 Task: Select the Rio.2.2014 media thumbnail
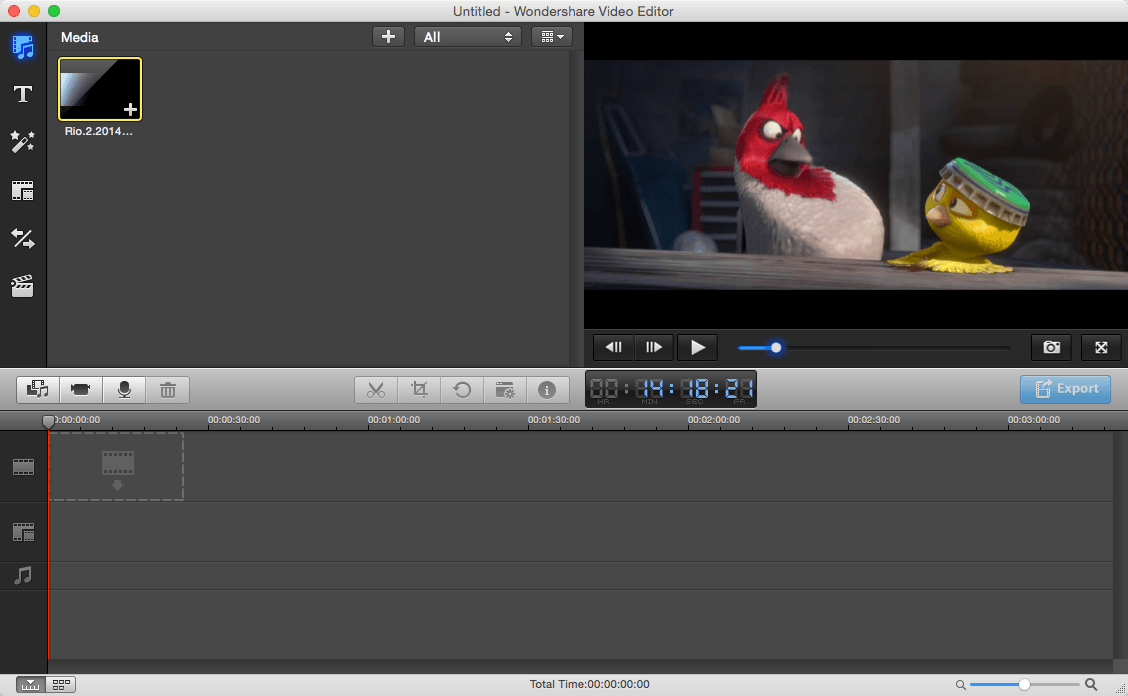100,89
